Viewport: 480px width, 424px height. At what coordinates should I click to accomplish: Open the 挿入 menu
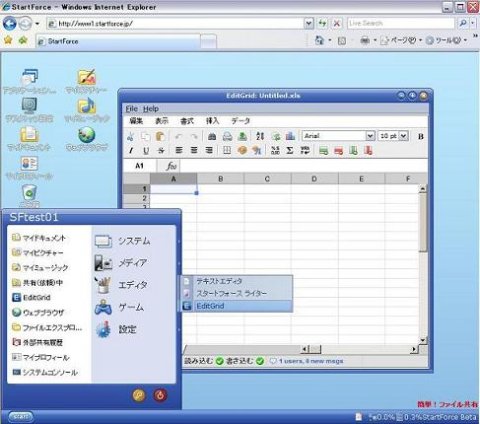tap(212, 121)
